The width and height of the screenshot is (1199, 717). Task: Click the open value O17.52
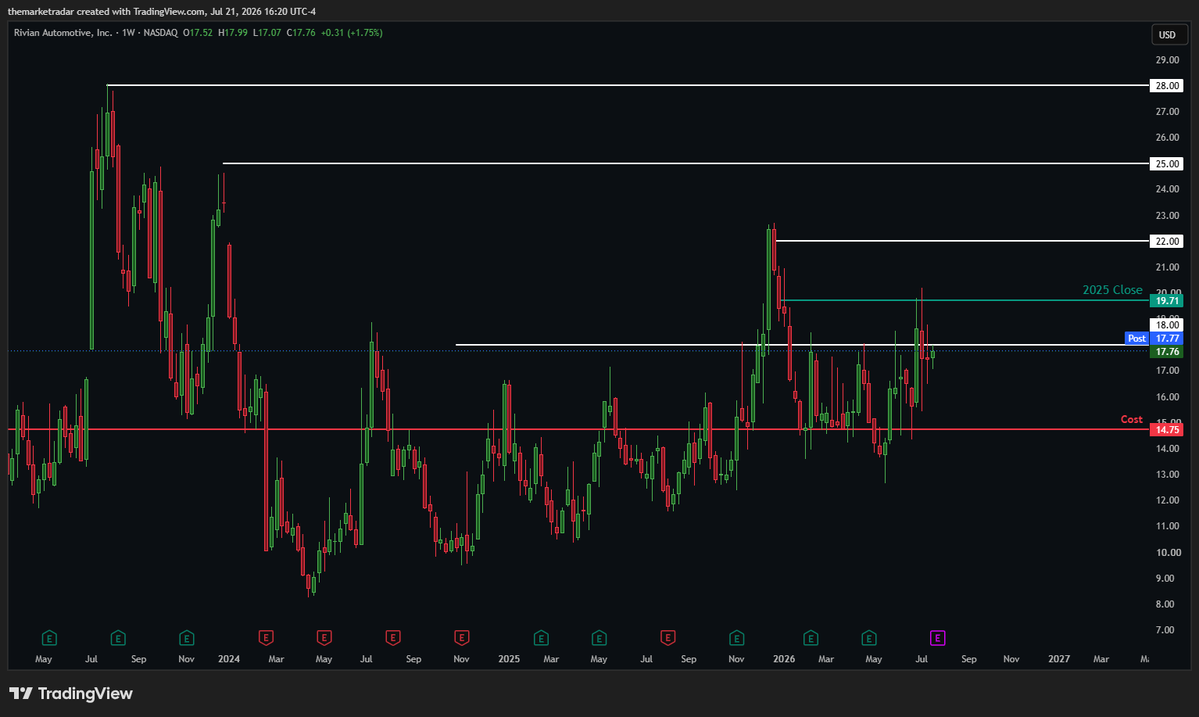[198, 33]
